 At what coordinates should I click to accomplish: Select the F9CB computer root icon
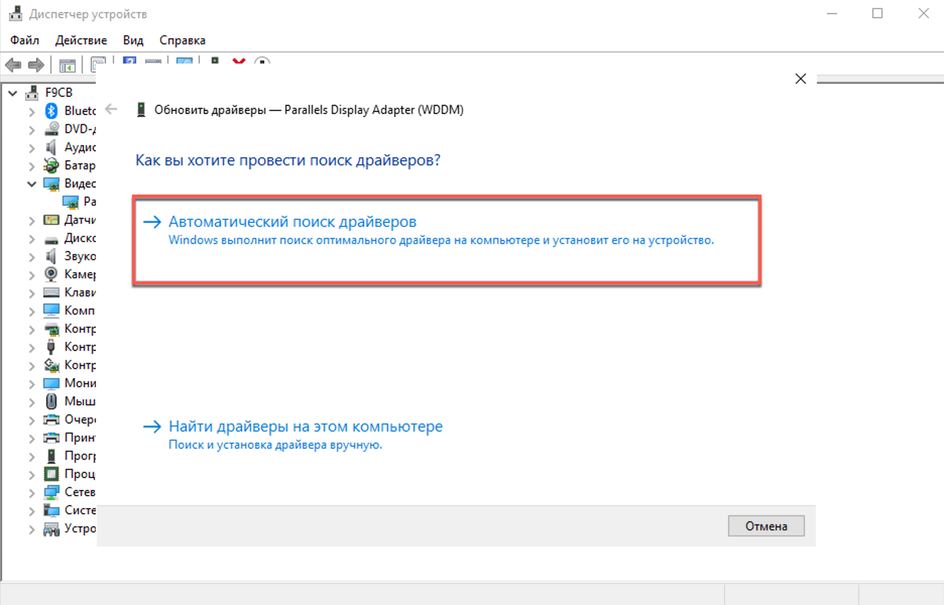click(x=32, y=93)
